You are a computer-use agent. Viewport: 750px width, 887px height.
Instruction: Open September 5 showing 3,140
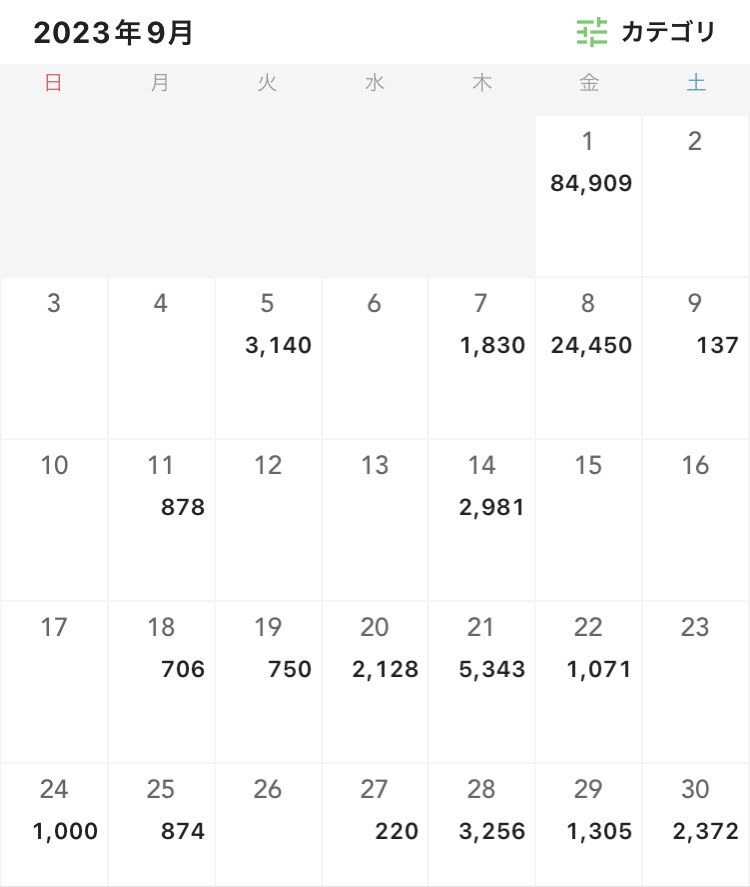tap(268, 358)
